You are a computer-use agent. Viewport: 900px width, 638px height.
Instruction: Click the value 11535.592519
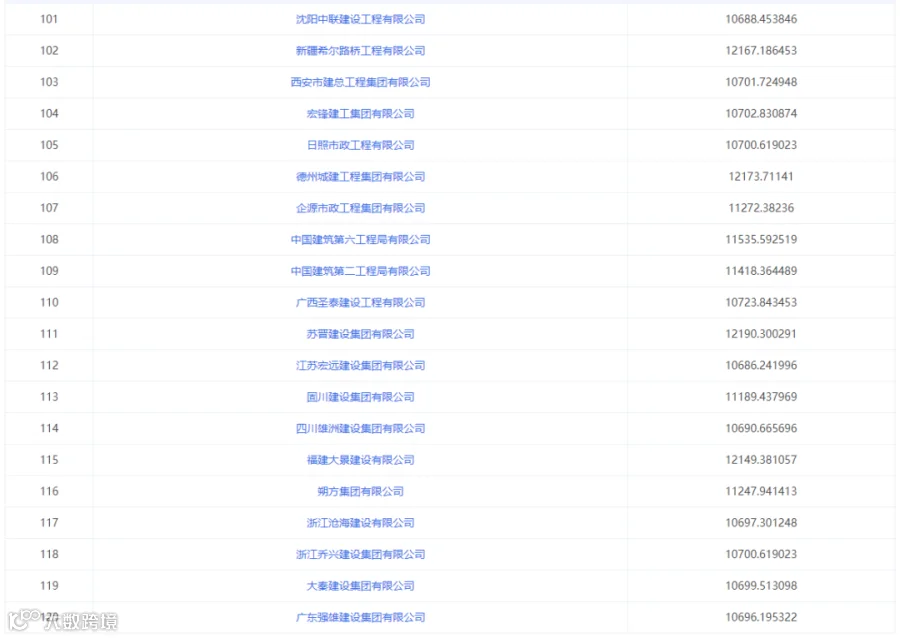pyautogui.click(x=761, y=240)
